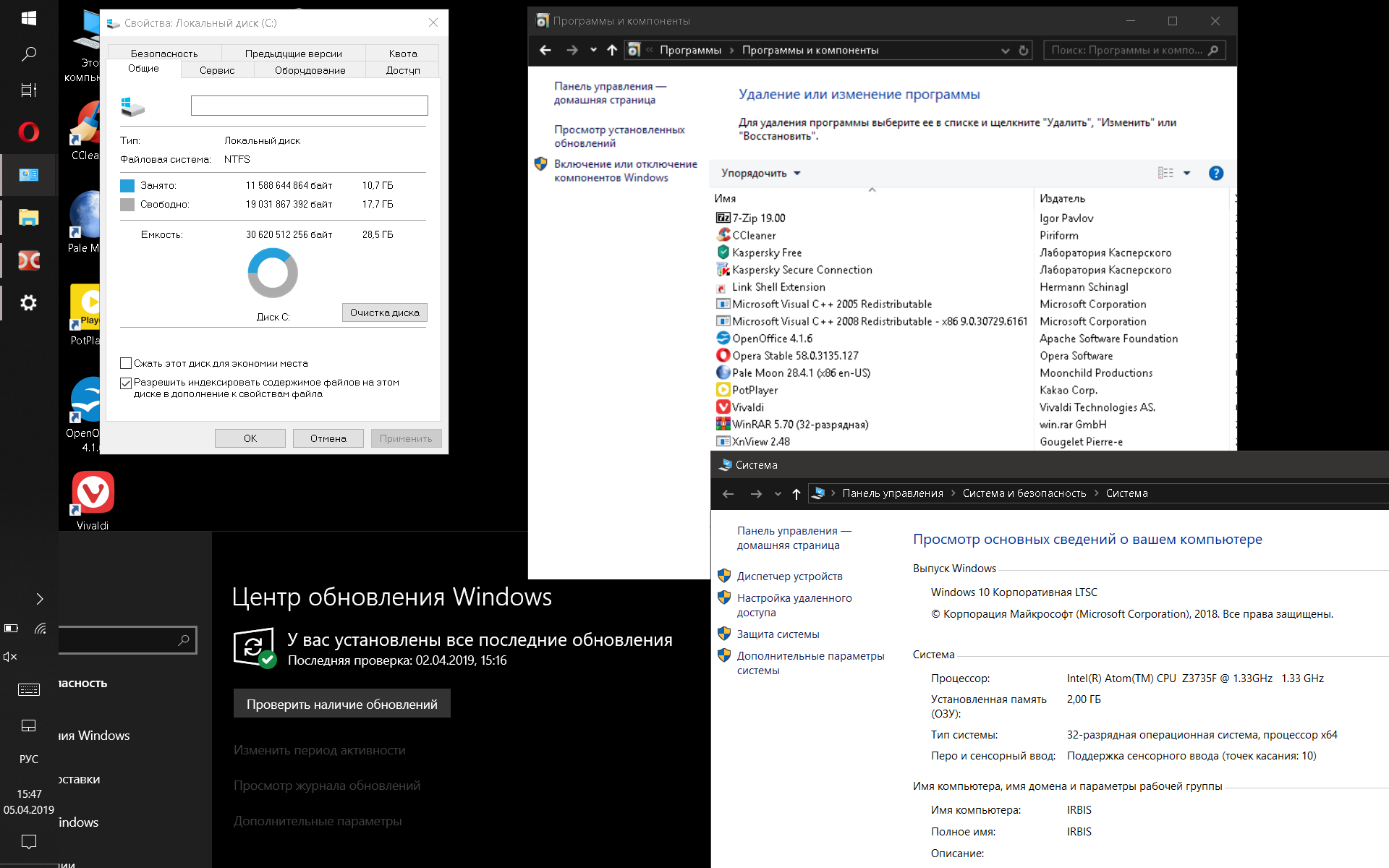Switch to the Сервис tab
This screenshot has height=868, width=1389.
tap(217, 70)
